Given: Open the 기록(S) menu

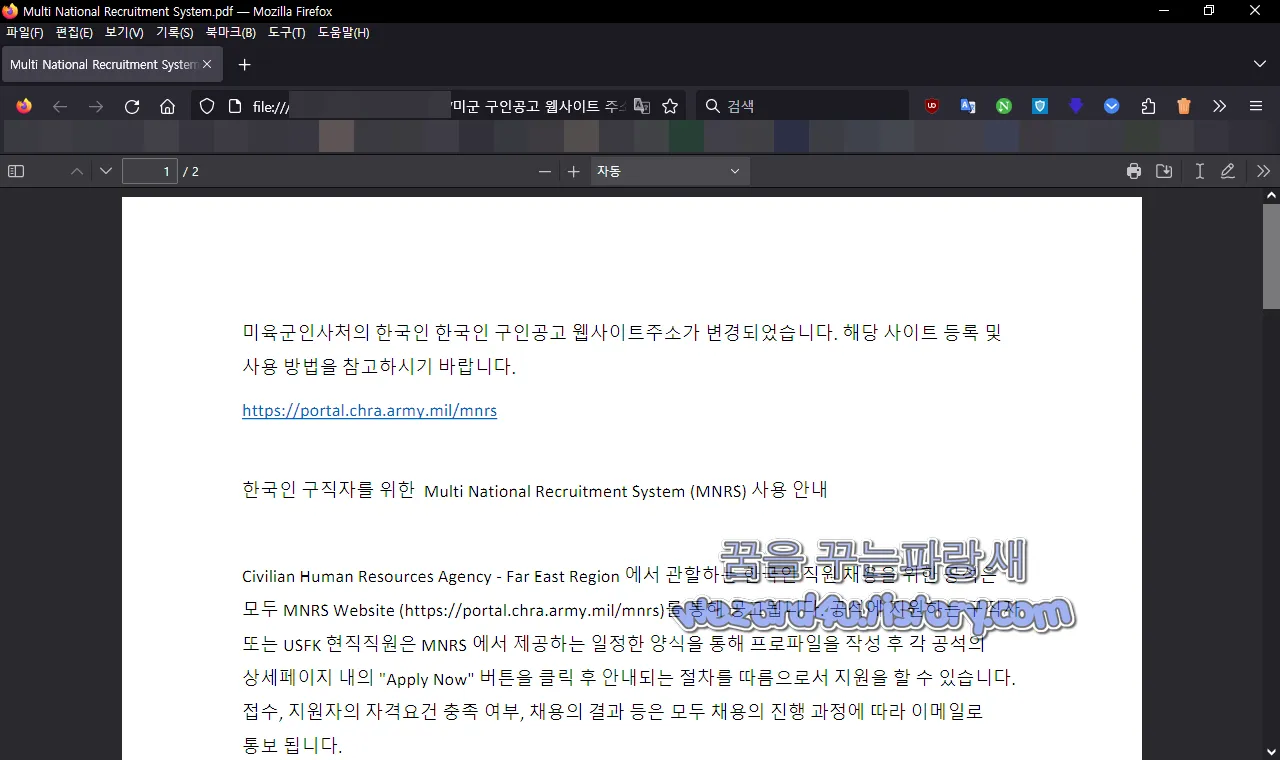Looking at the screenshot, I should click(x=174, y=33).
